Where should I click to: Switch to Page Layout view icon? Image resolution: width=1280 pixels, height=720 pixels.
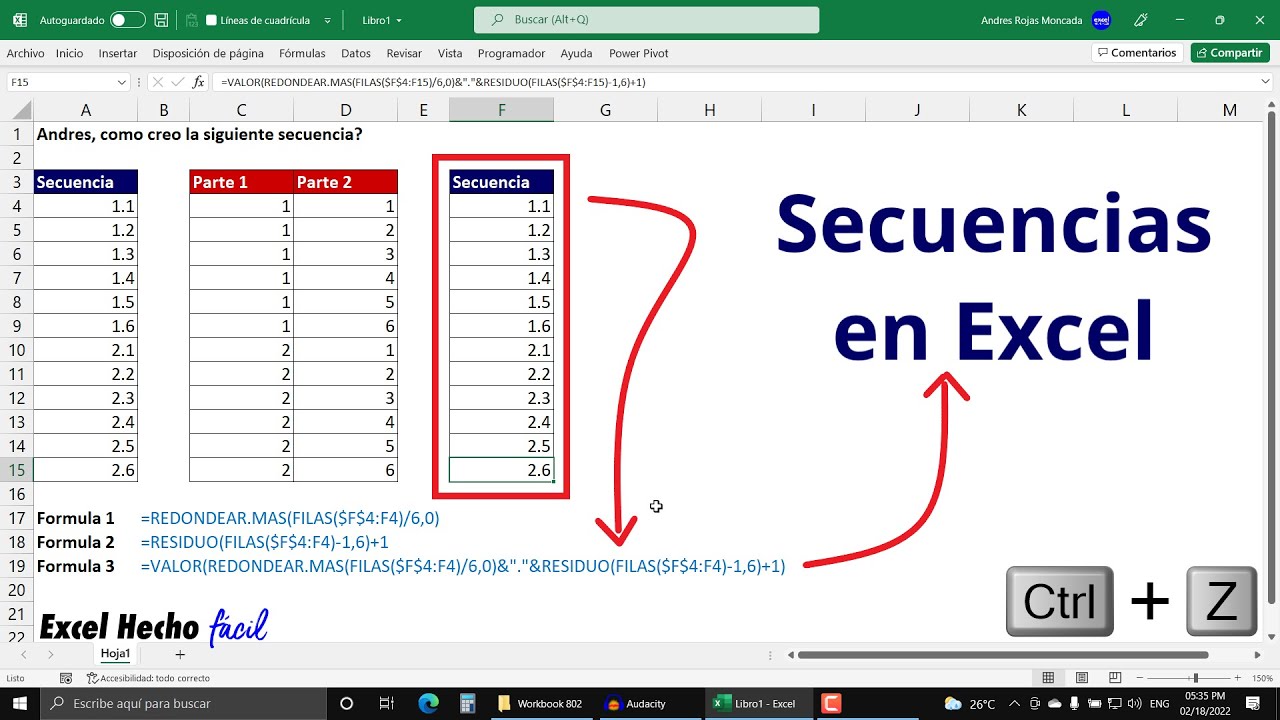point(1081,677)
